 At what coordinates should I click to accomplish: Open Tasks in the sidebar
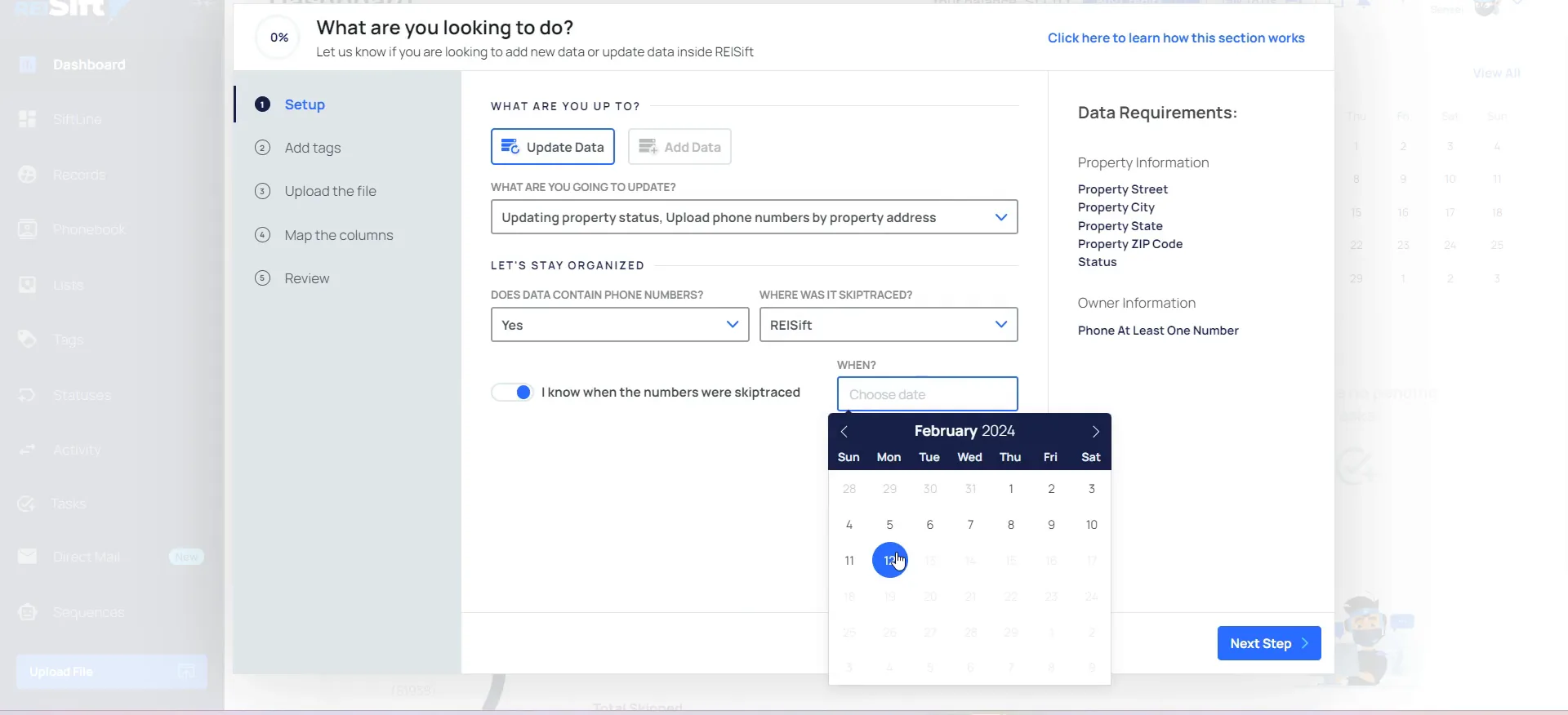tap(68, 504)
